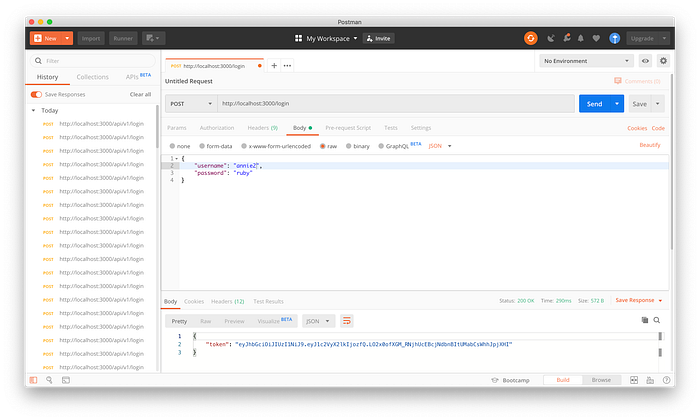Open the user avatar menu
This screenshot has width=700, height=420.
[x=615, y=38]
